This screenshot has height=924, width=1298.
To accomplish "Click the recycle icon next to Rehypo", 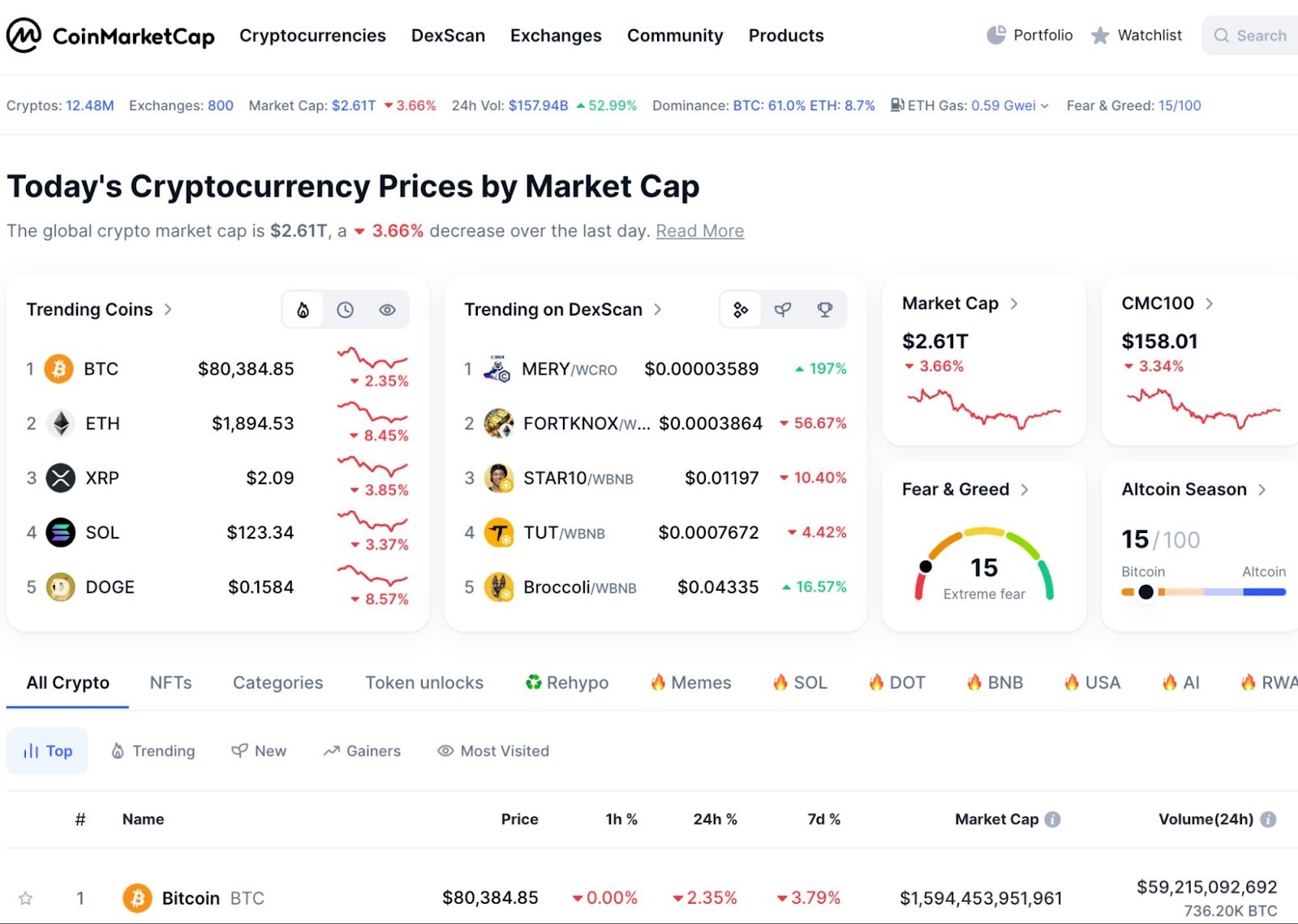I will coord(535,682).
